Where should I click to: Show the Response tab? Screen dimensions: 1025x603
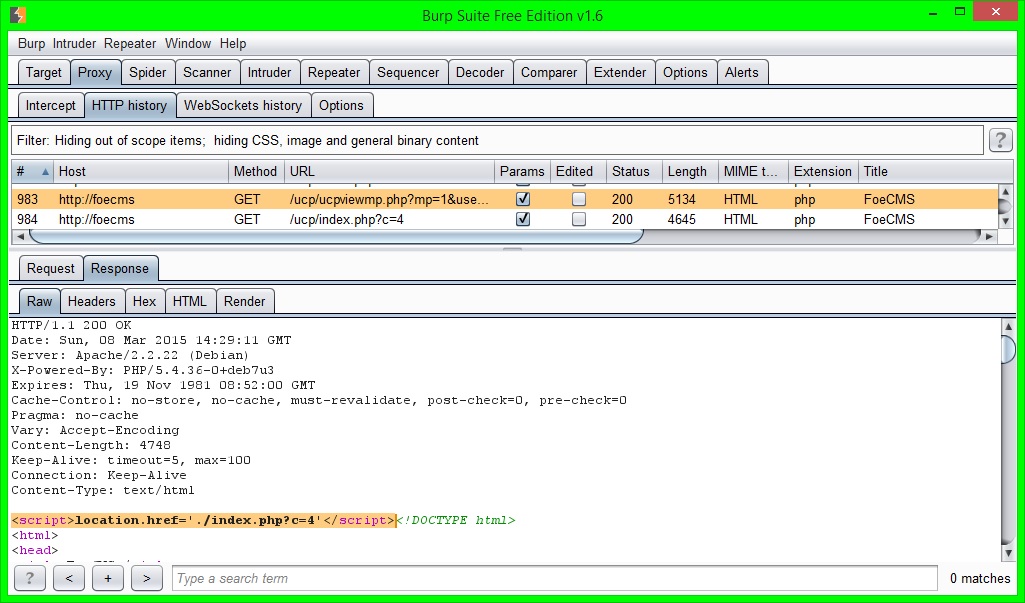point(120,268)
